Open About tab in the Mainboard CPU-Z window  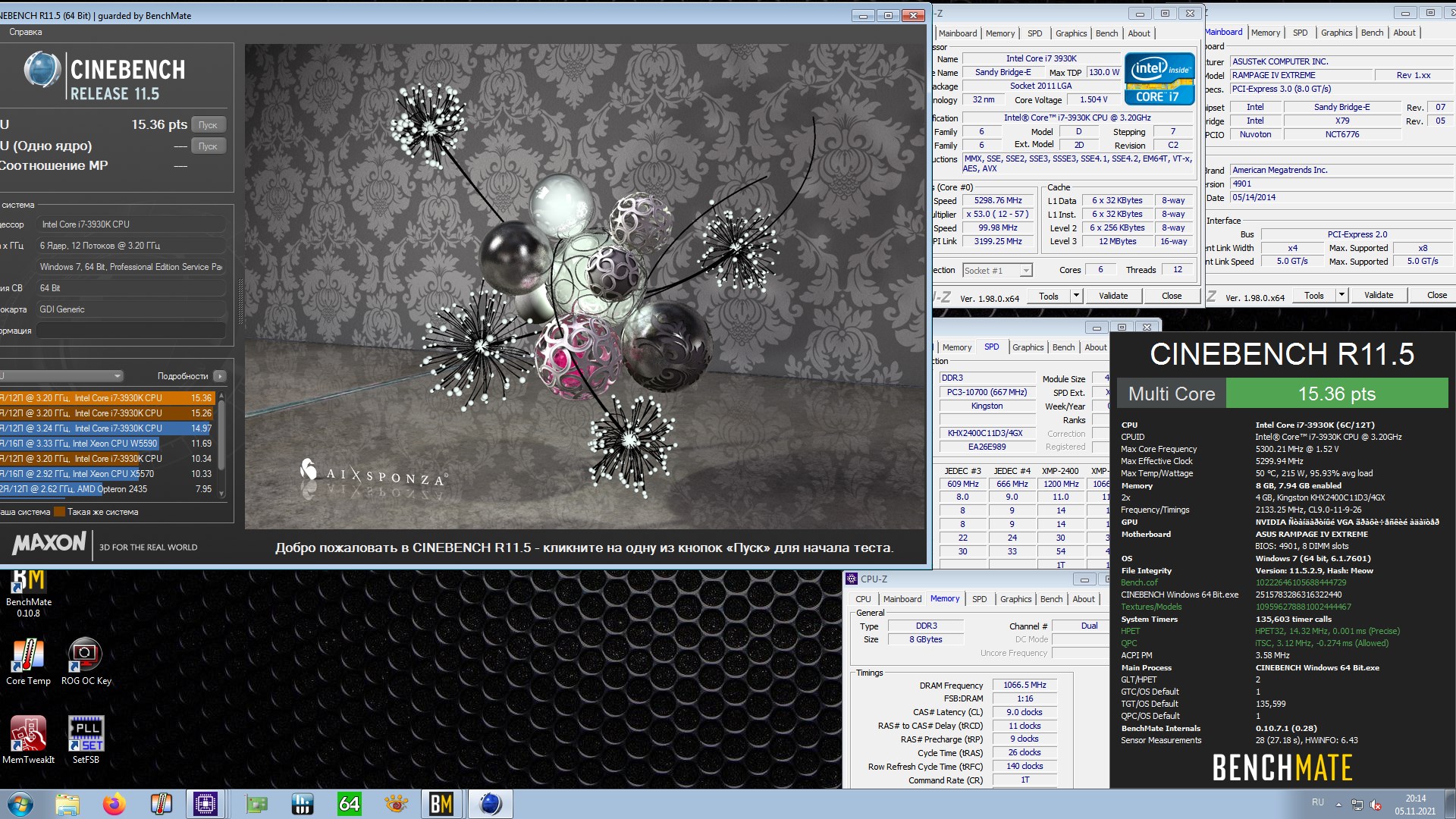1404,33
